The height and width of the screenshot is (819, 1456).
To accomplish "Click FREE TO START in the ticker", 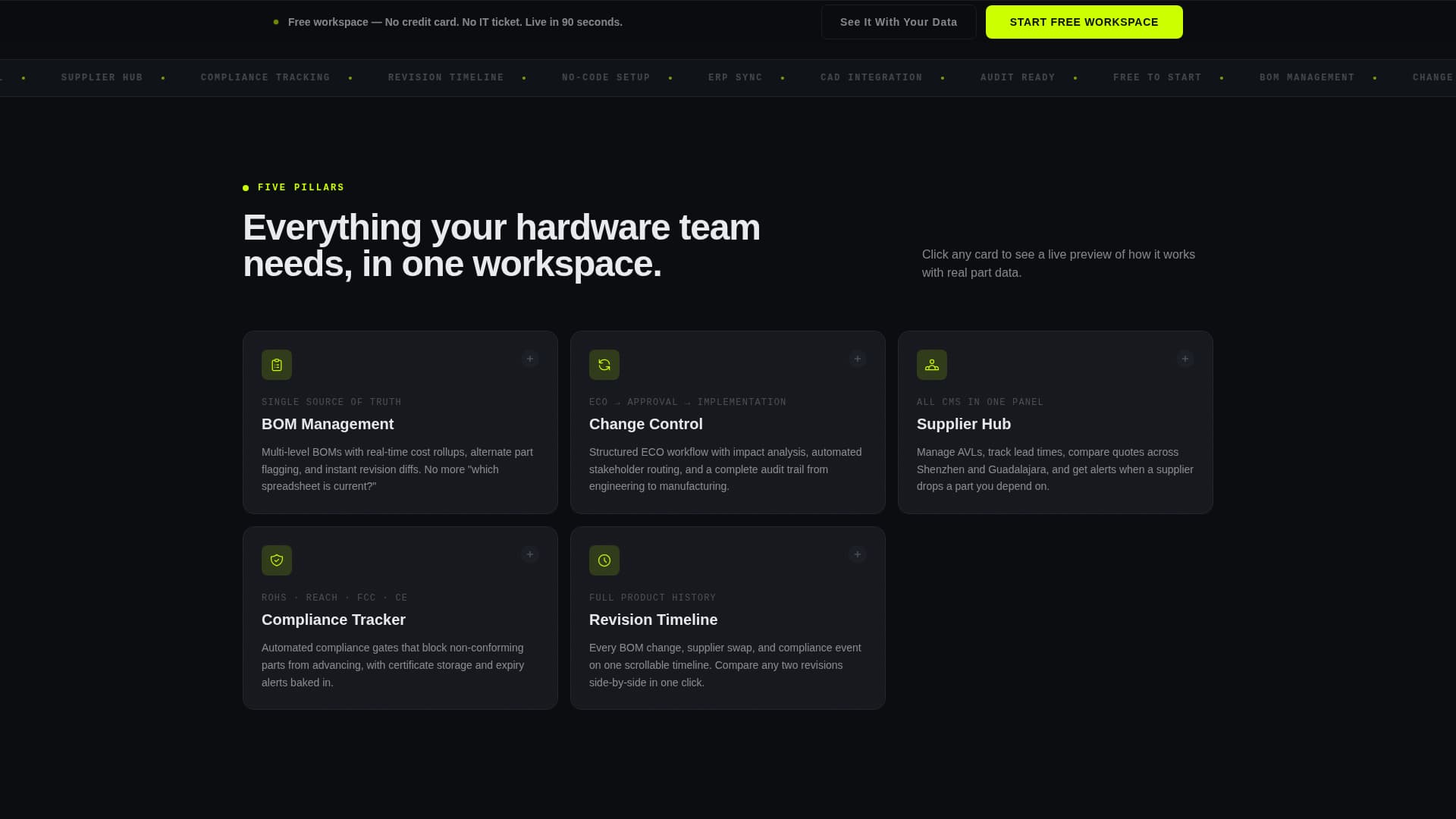I will click(1157, 77).
